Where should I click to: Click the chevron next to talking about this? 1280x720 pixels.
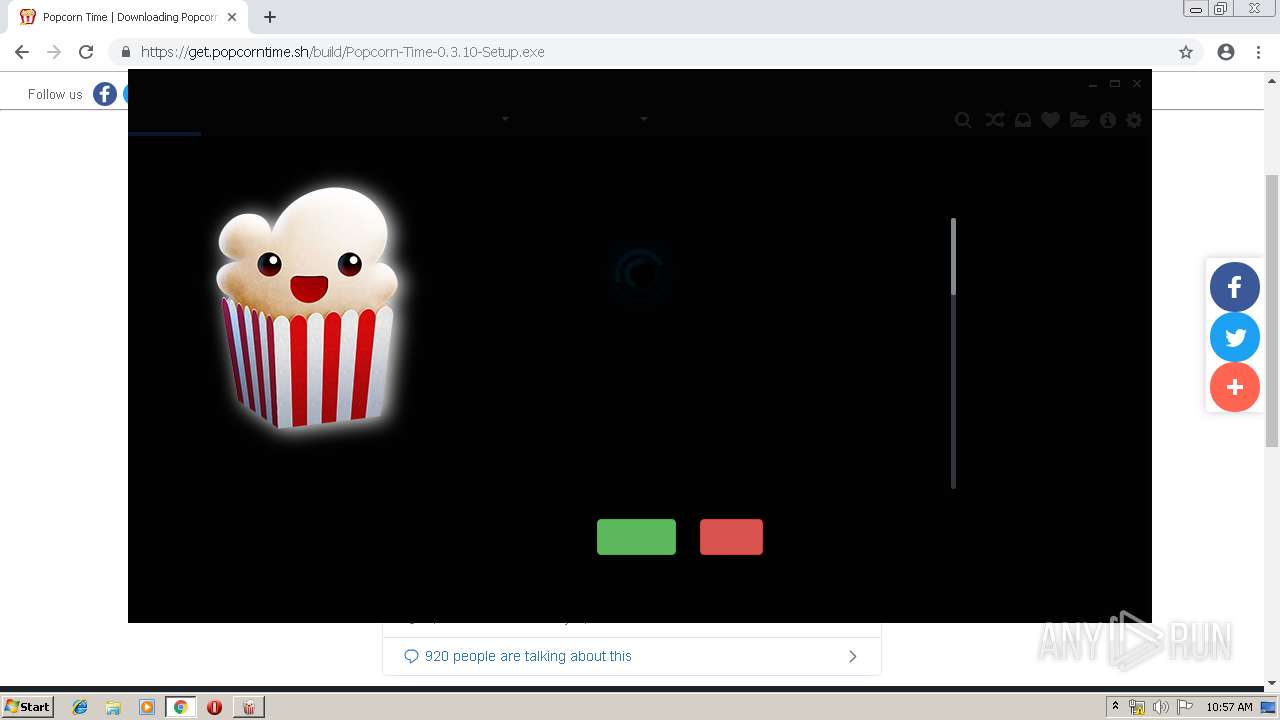pos(853,656)
